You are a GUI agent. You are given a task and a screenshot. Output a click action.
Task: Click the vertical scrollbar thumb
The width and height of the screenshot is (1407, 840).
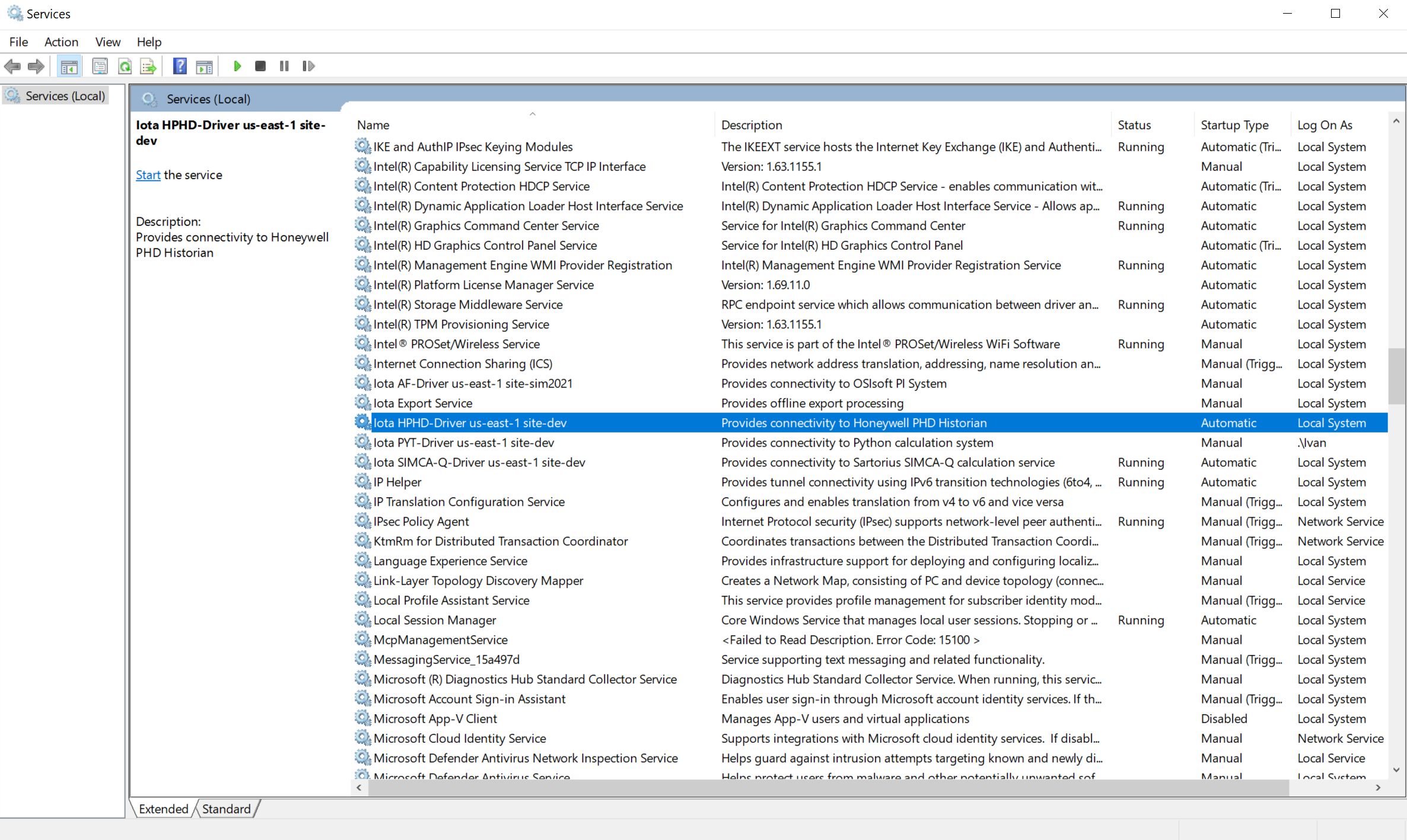1396,376
